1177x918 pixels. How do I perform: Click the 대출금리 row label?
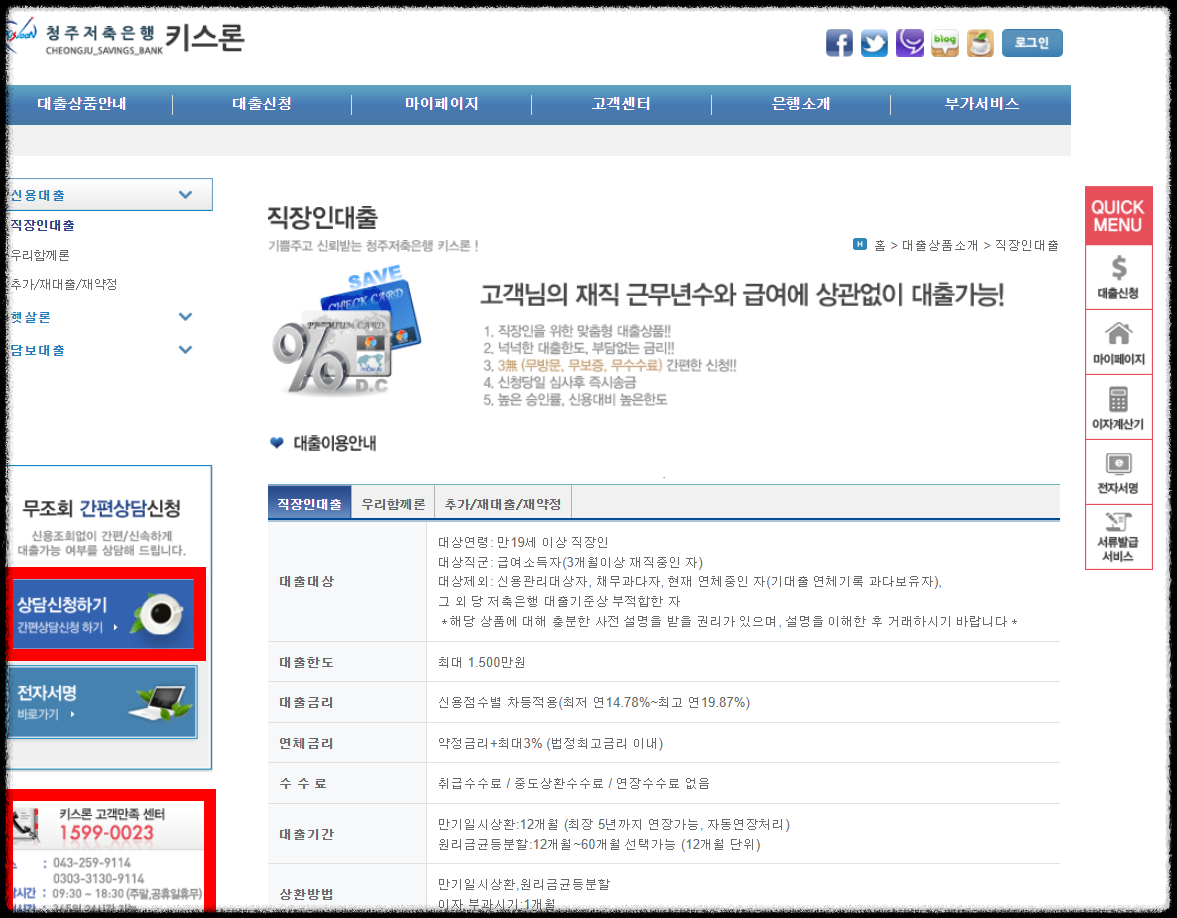306,703
